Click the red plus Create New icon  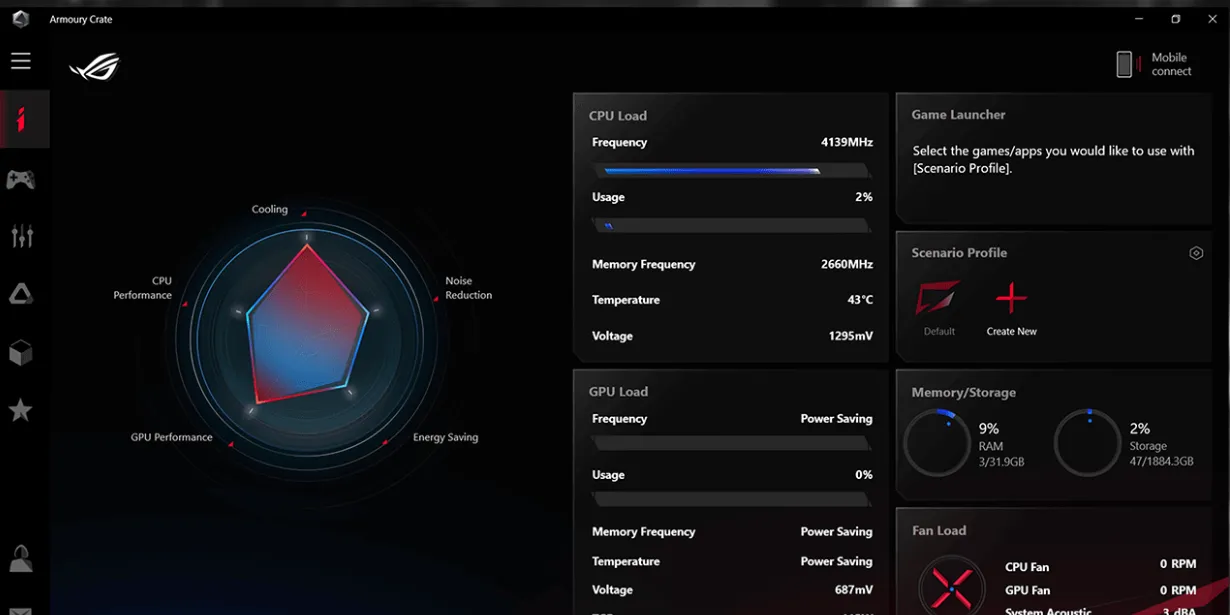click(x=1011, y=298)
